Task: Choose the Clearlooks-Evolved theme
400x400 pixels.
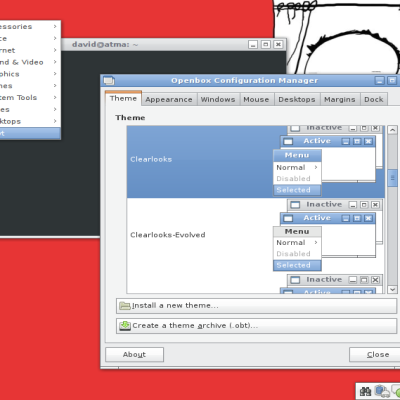Action: click(x=256, y=235)
